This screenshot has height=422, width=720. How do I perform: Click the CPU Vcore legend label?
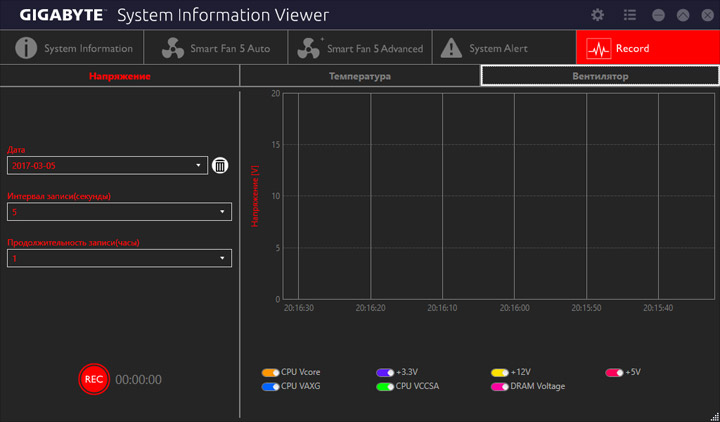(301, 372)
